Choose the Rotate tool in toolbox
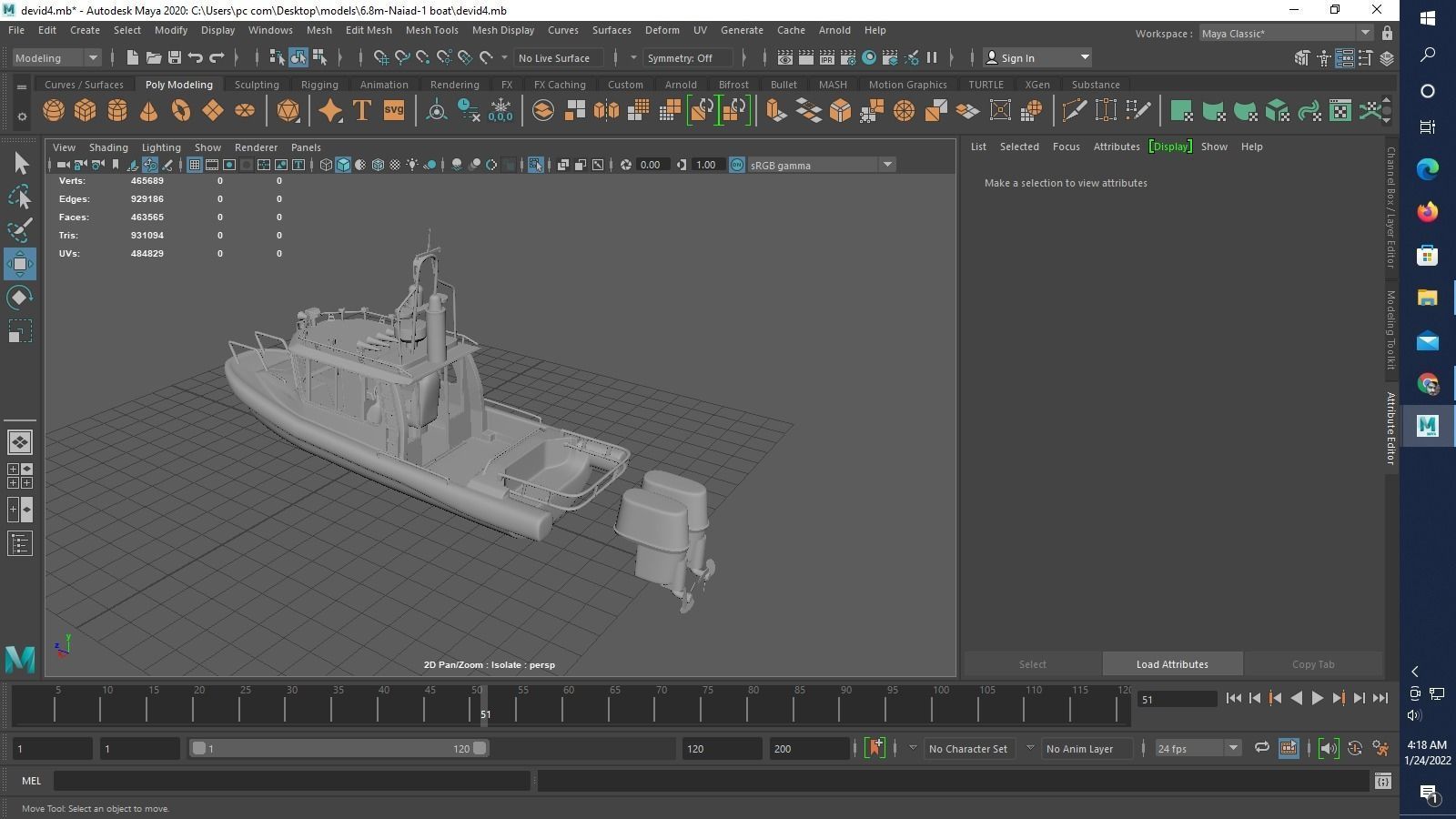Screen dimensions: 1456x819 click(x=20, y=298)
